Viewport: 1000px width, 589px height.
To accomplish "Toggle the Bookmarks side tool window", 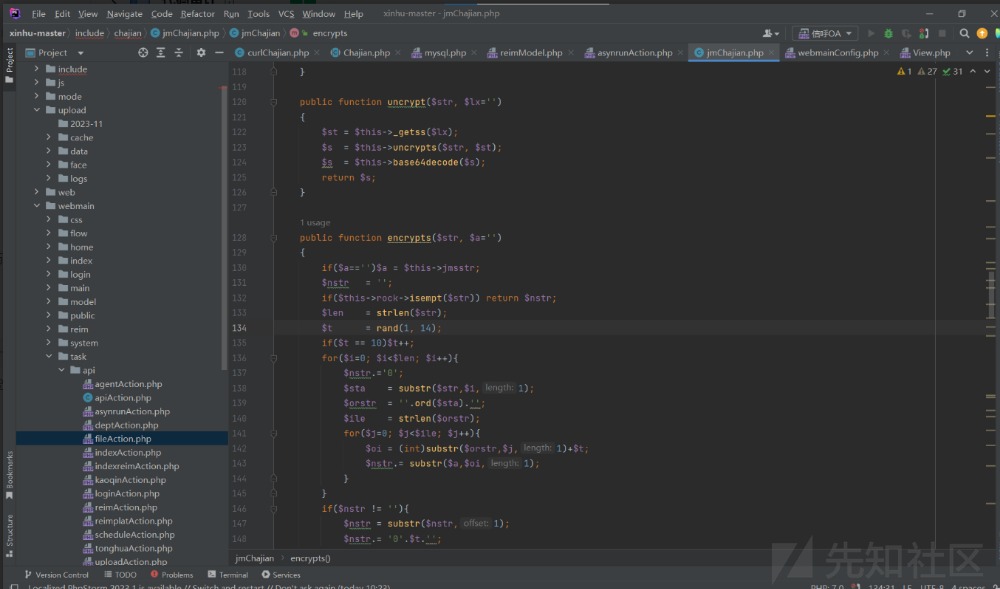I will (x=9, y=475).
